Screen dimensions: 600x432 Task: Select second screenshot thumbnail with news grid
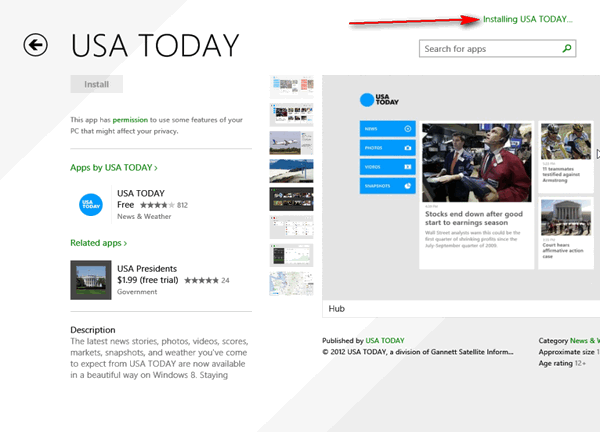coord(291,115)
